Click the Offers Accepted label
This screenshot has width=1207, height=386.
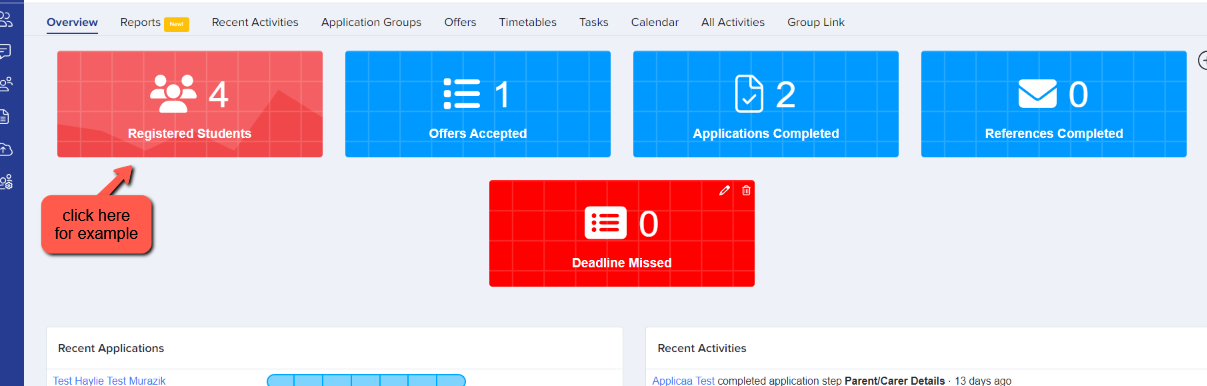click(478, 133)
